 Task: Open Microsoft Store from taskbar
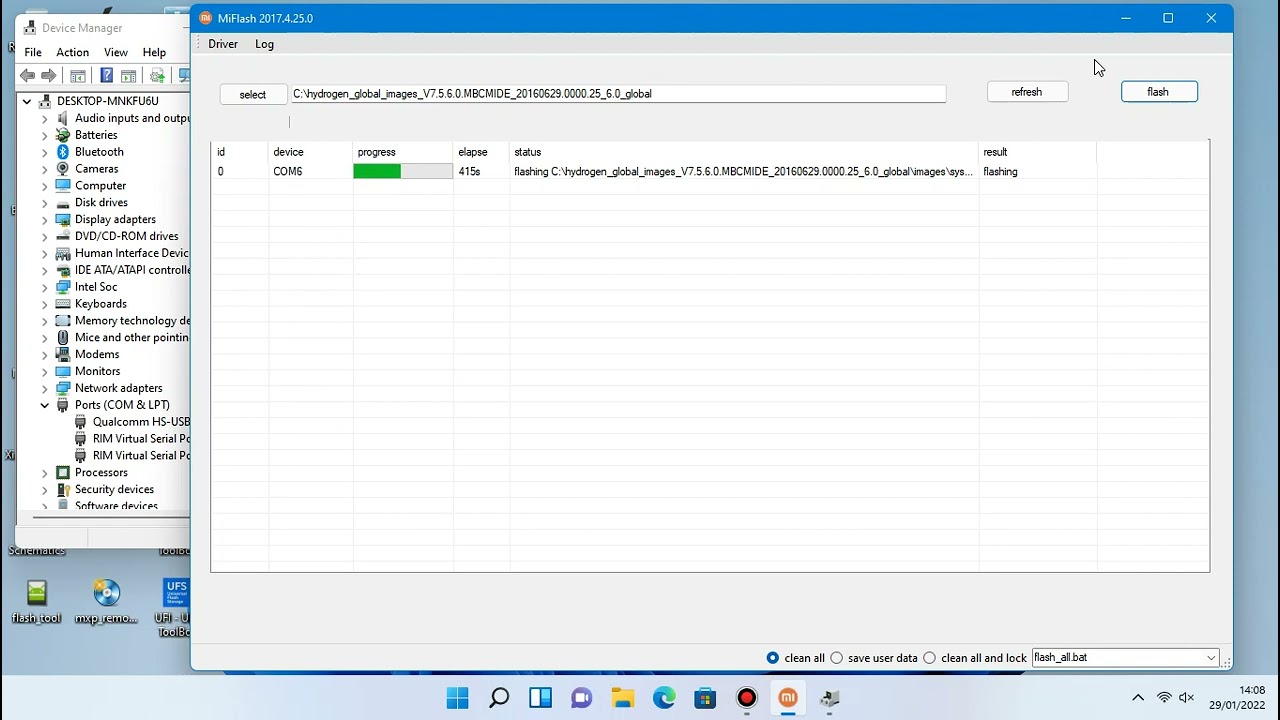point(705,698)
